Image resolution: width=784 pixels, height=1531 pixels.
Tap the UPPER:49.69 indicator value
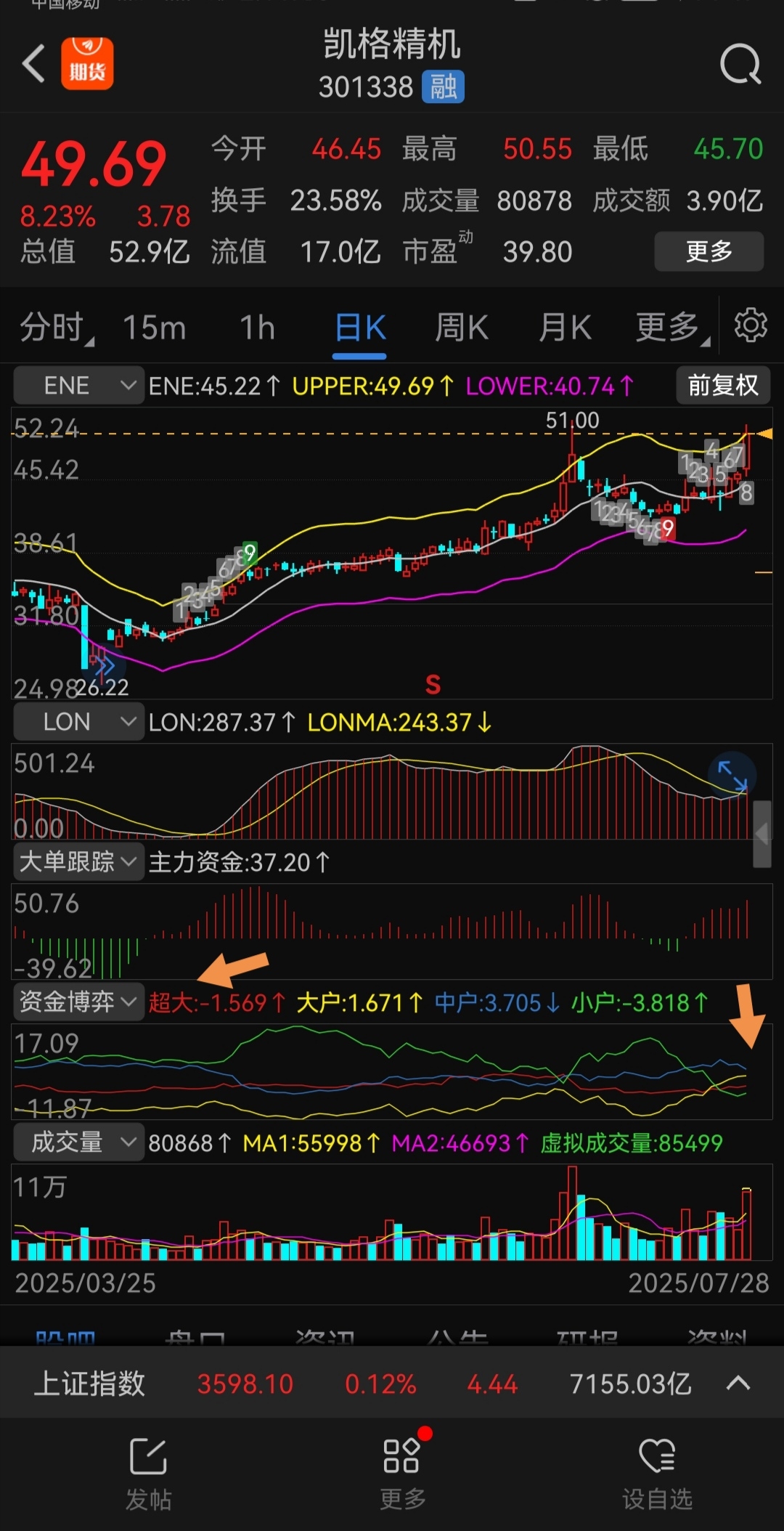(x=373, y=386)
